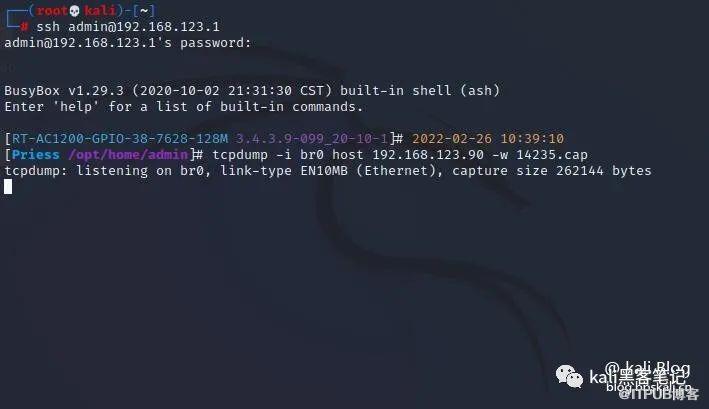Click the RT-AC1200-GPIO-38-7628-128M router name
709x409 pixels.
(x=119, y=138)
